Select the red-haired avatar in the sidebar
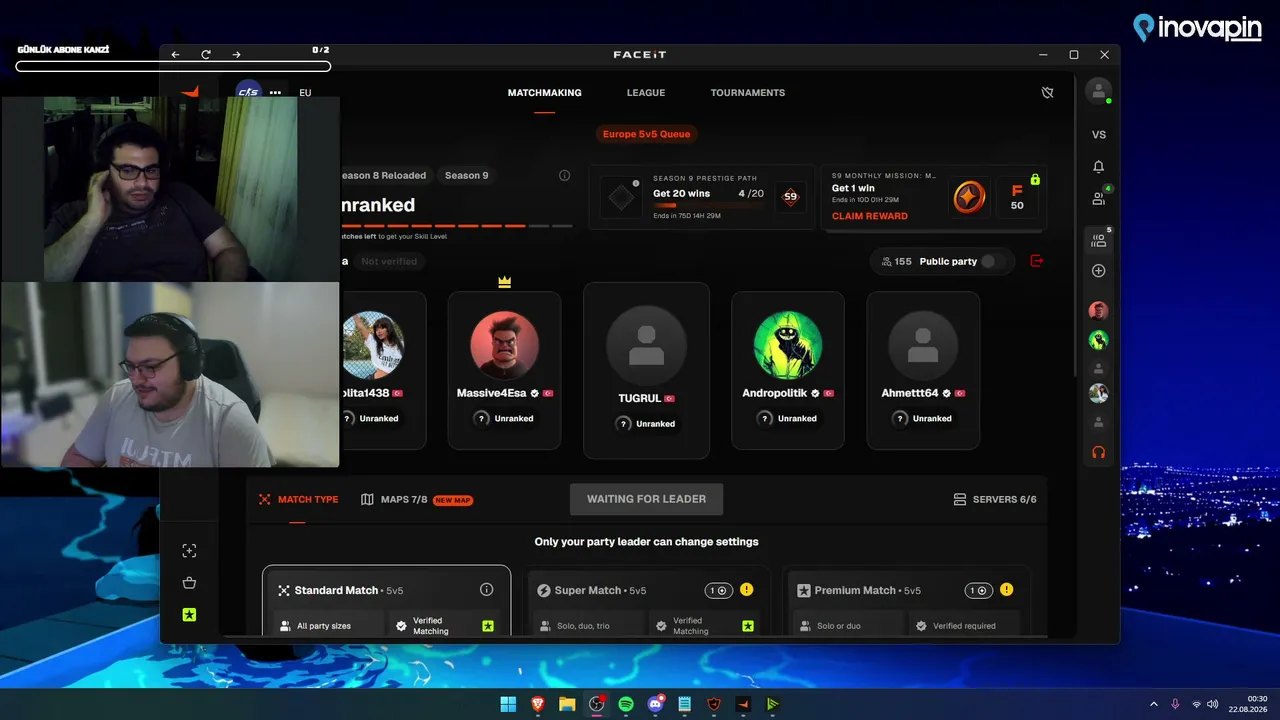This screenshot has width=1280, height=720. (1099, 311)
